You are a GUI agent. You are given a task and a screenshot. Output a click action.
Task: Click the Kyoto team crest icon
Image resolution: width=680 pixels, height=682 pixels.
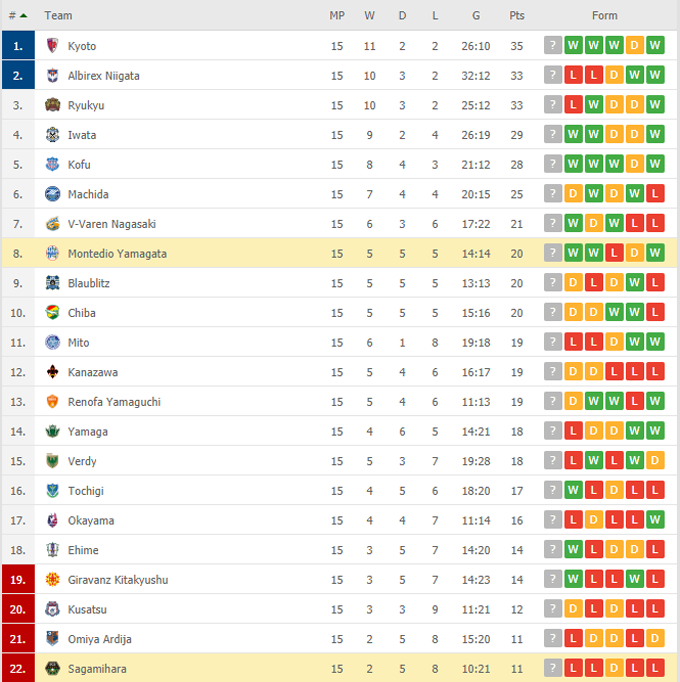click(x=53, y=46)
